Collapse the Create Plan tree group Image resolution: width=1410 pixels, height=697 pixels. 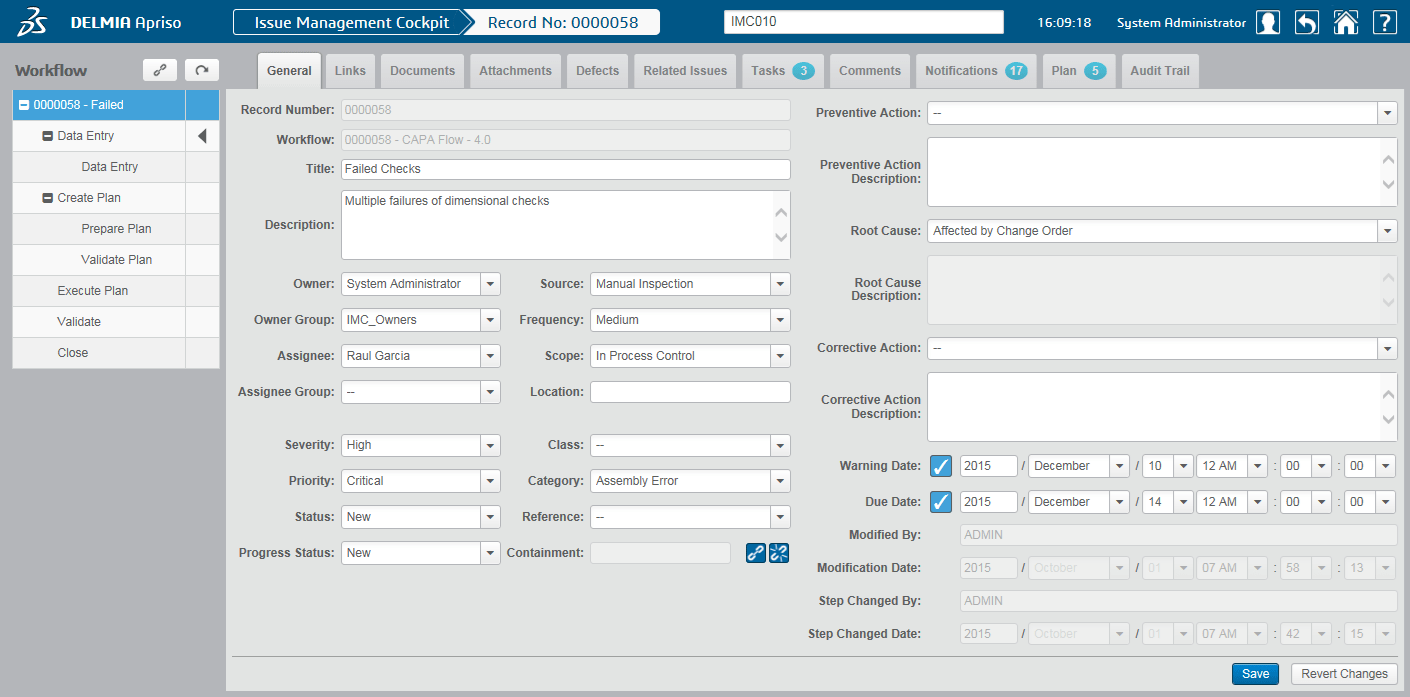click(47, 198)
